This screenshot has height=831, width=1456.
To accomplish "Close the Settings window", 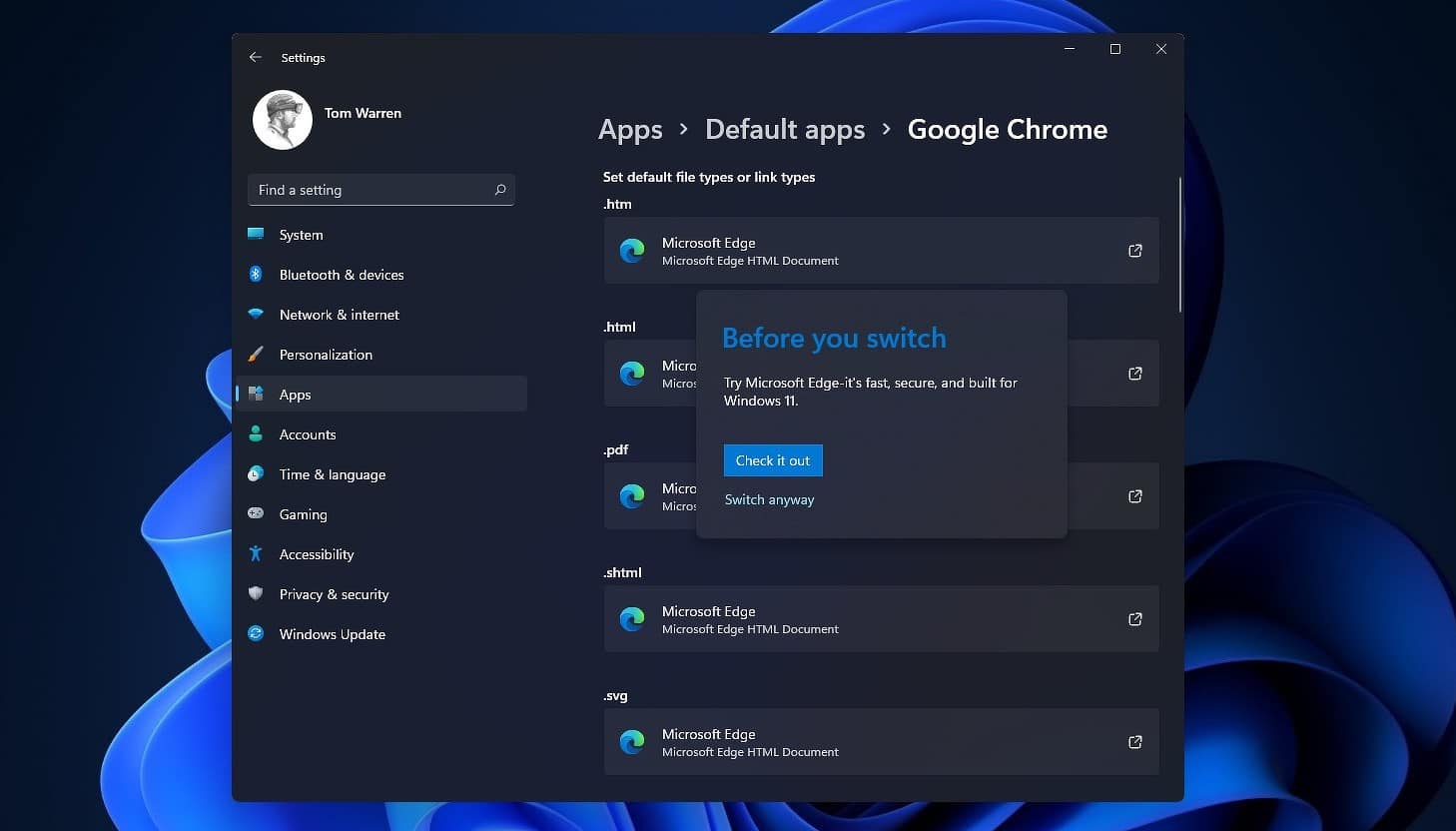I will 1161,49.
